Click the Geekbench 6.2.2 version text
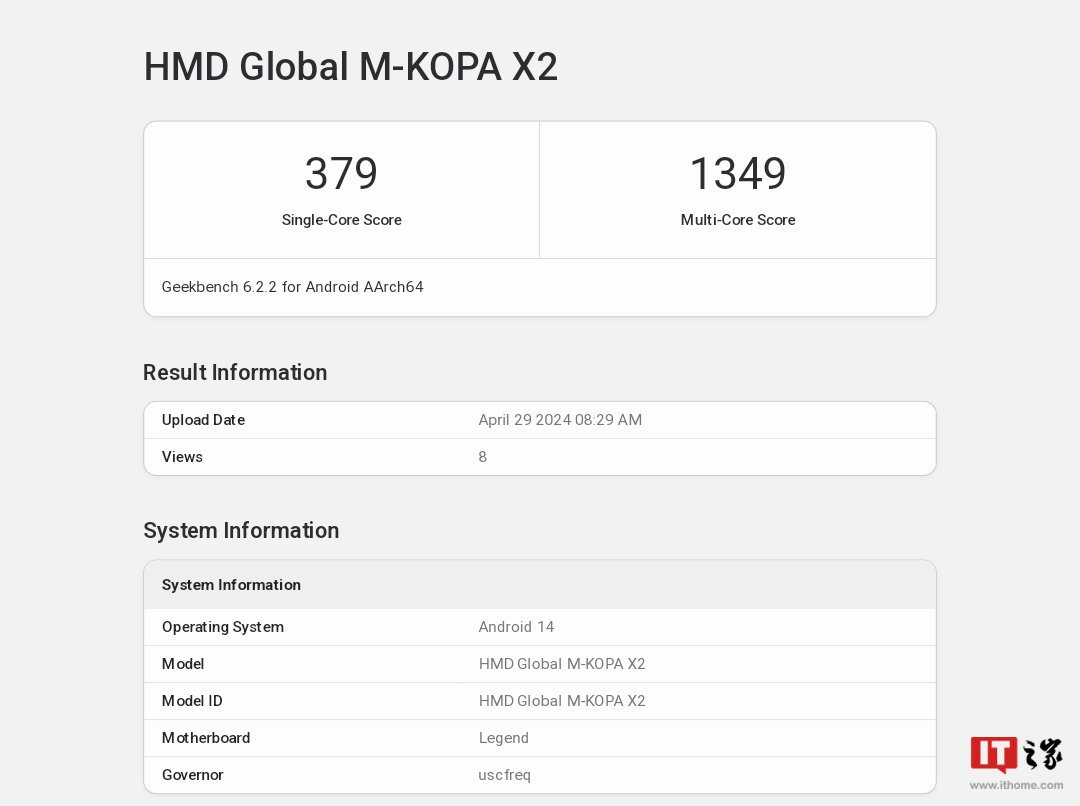The image size is (1080, 806). (x=293, y=287)
